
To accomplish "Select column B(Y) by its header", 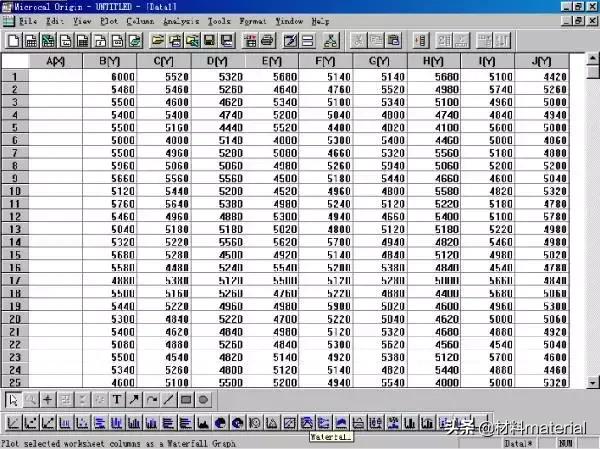I will tap(109, 61).
